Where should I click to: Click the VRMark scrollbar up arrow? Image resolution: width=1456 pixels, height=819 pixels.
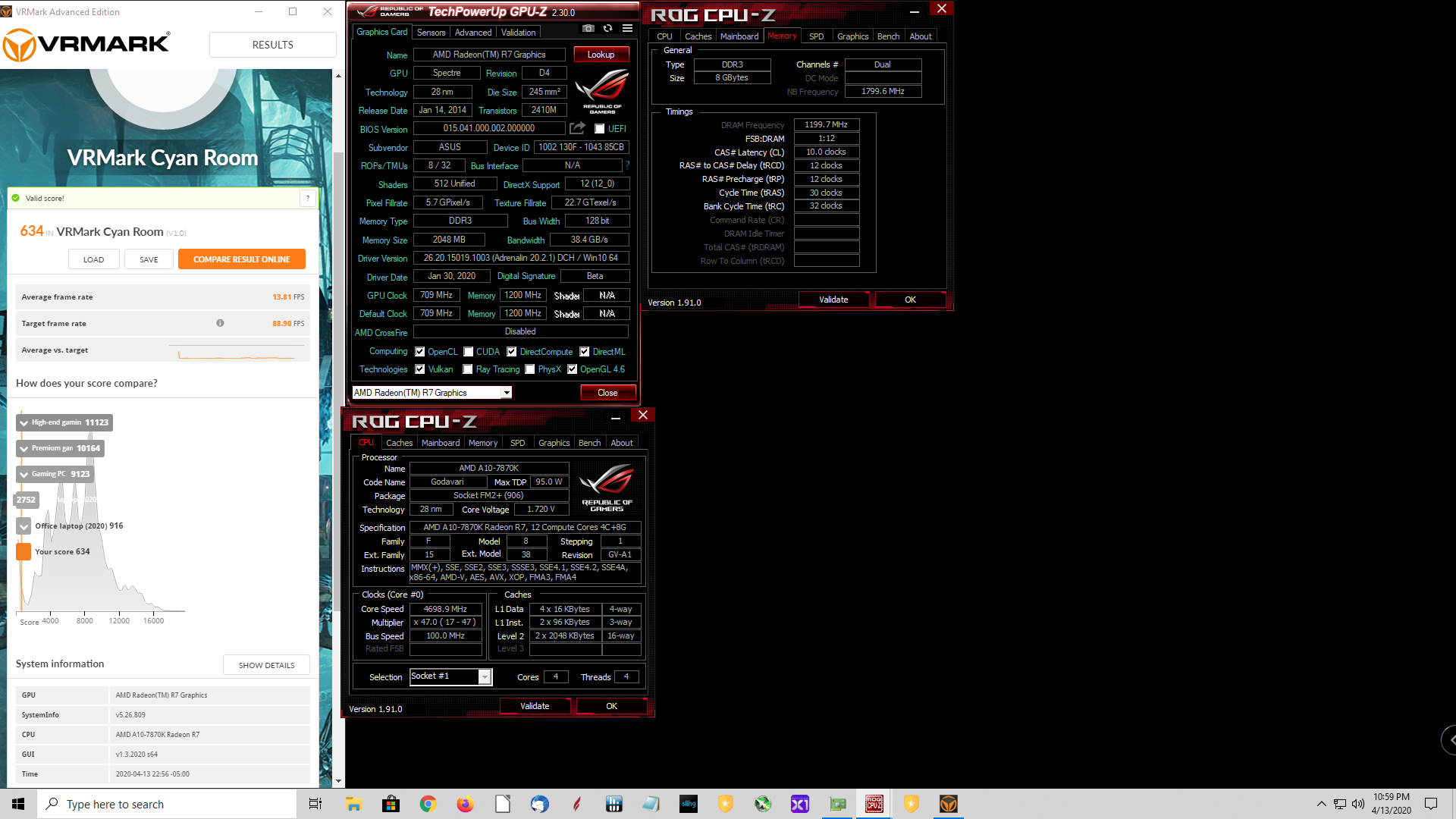(x=338, y=76)
